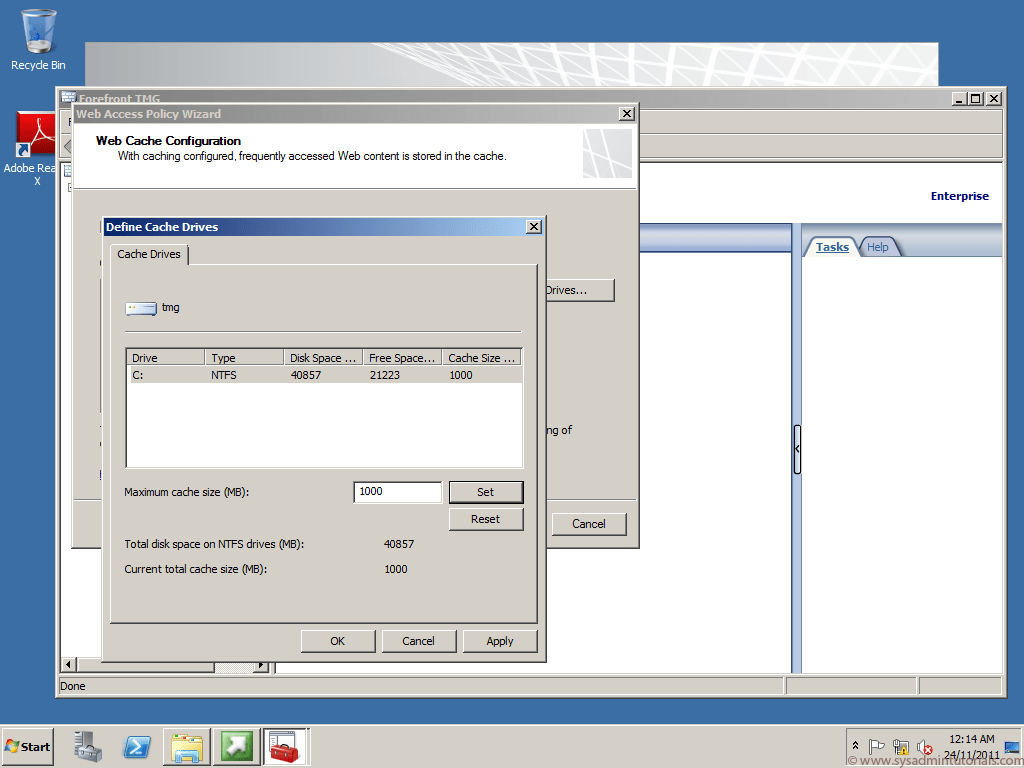Click the Cache Drives... wizard button
This screenshot has width=1024, height=768.
pos(580,290)
